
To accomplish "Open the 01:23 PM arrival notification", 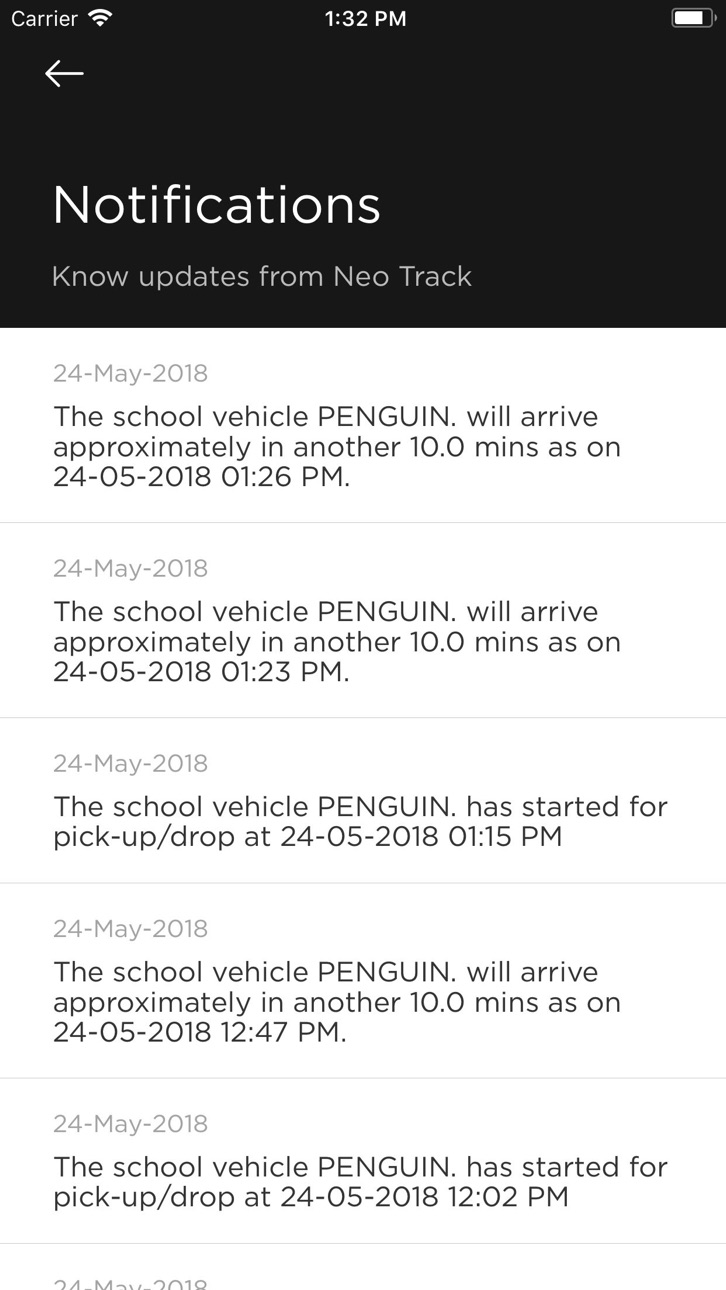I will pyautogui.click(x=363, y=620).
